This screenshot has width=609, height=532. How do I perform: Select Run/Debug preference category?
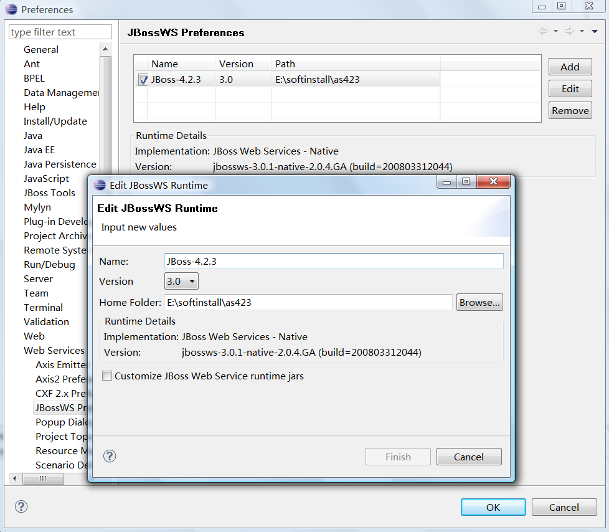coord(49,265)
